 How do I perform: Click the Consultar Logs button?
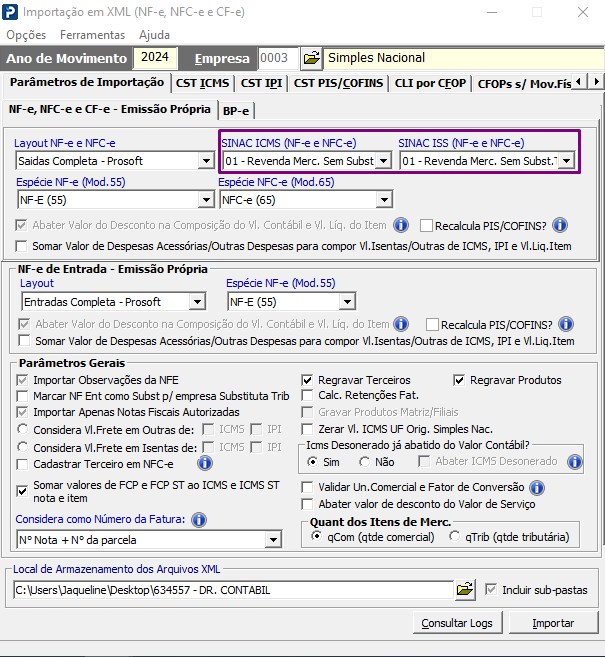click(x=457, y=623)
